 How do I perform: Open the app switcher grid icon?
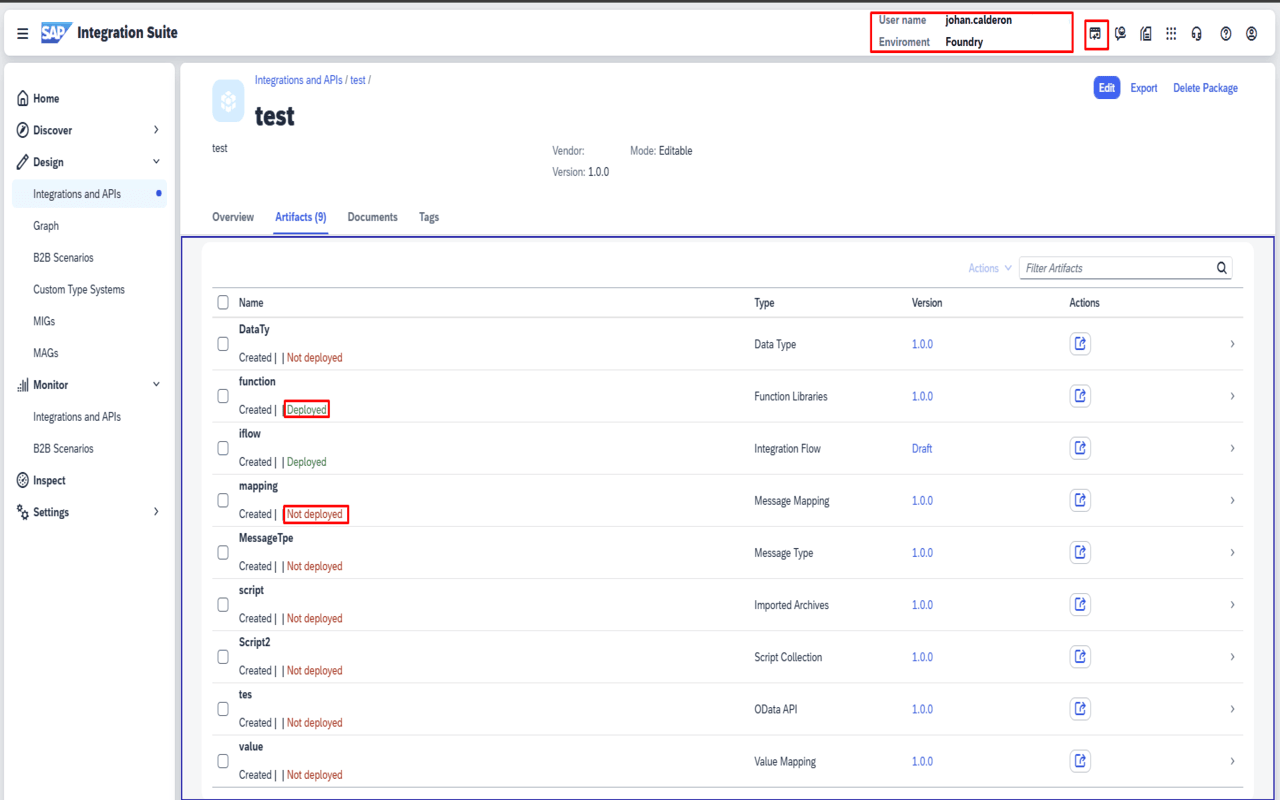(1171, 33)
